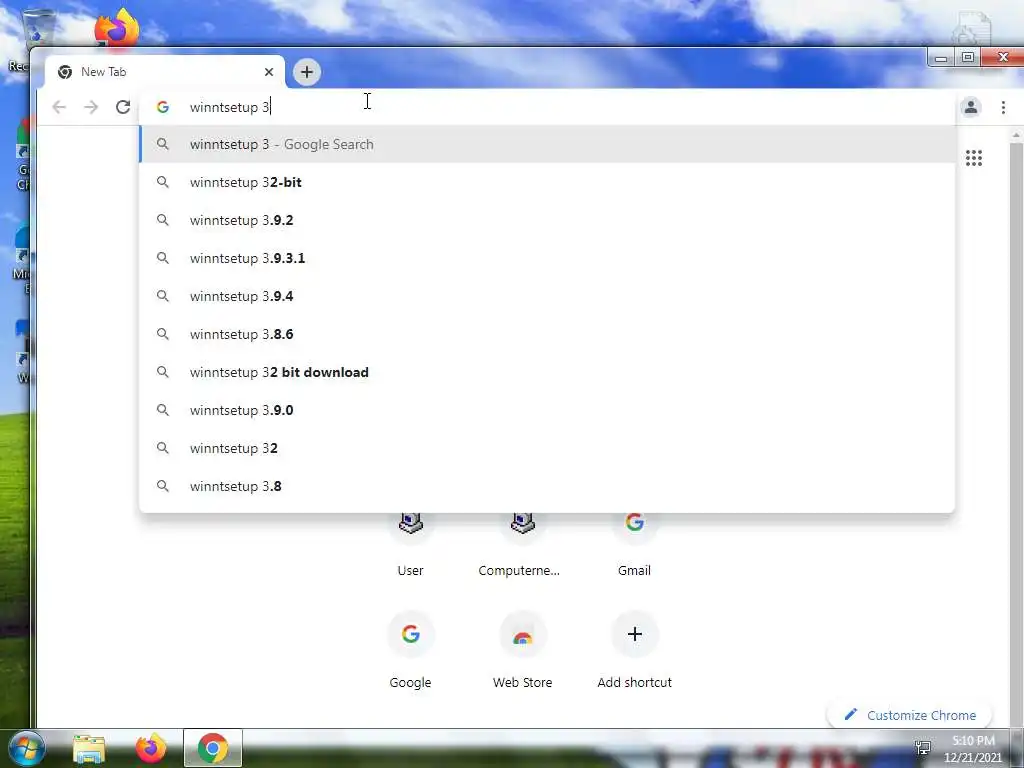Viewport: 1024px width, 768px height.
Task: Click search icon beside winntsetup 3.9.2
Action: [163, 220]
